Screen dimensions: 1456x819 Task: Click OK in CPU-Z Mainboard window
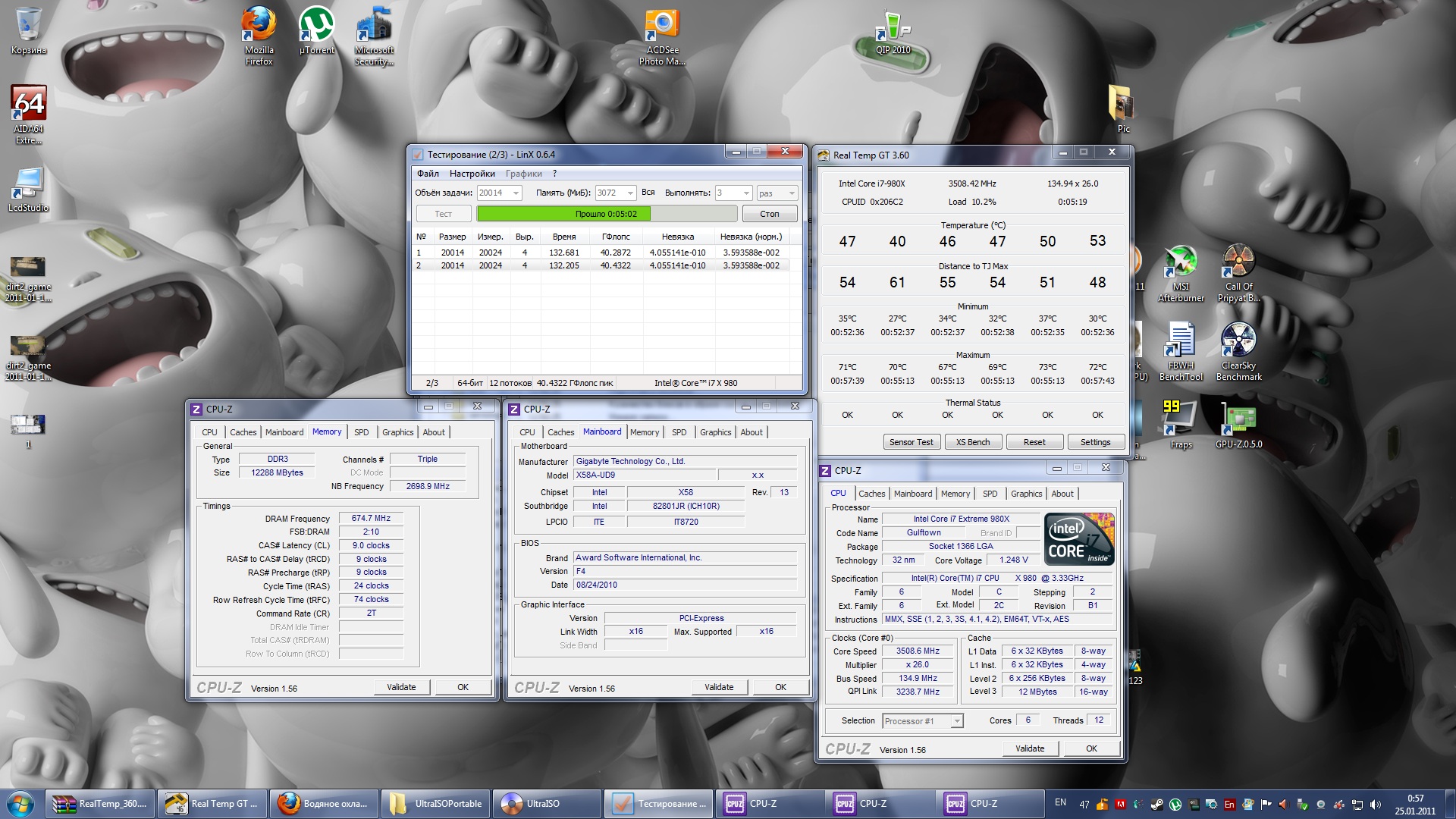pos(781,687)
